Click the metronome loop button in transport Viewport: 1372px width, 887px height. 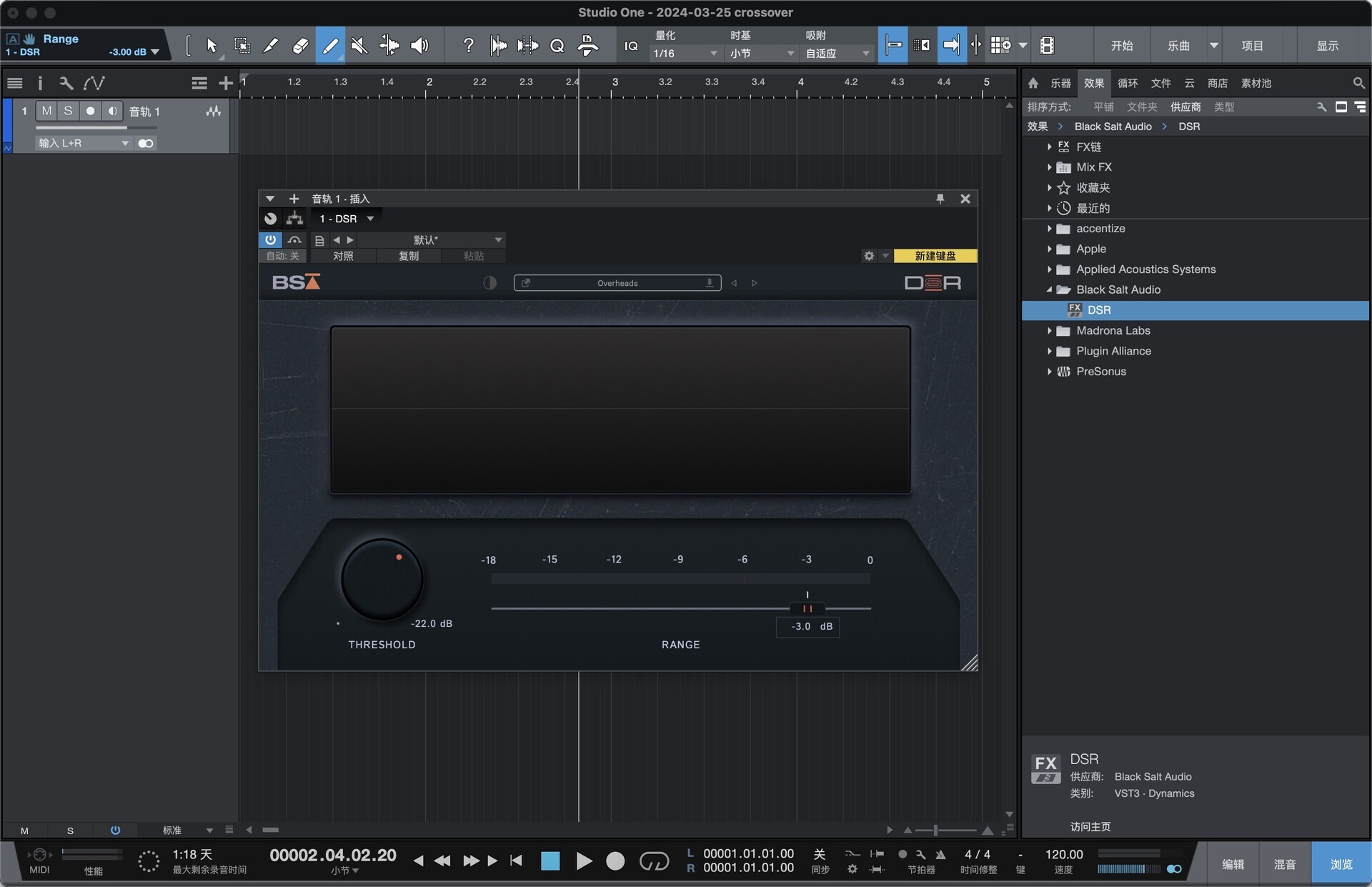click(x=653, y=861)
